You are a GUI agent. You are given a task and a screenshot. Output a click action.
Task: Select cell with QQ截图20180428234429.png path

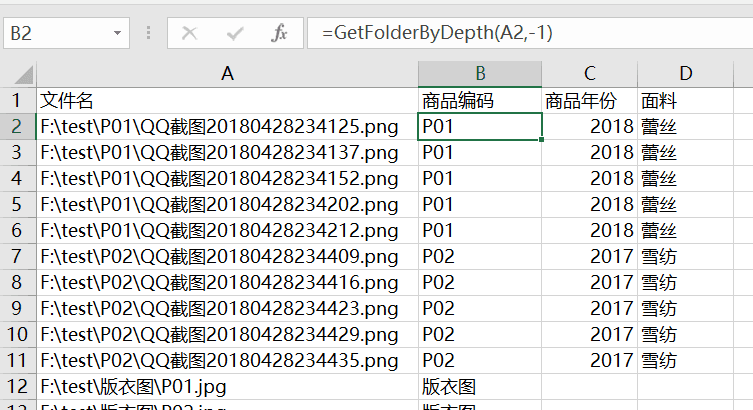click(227, 334)
